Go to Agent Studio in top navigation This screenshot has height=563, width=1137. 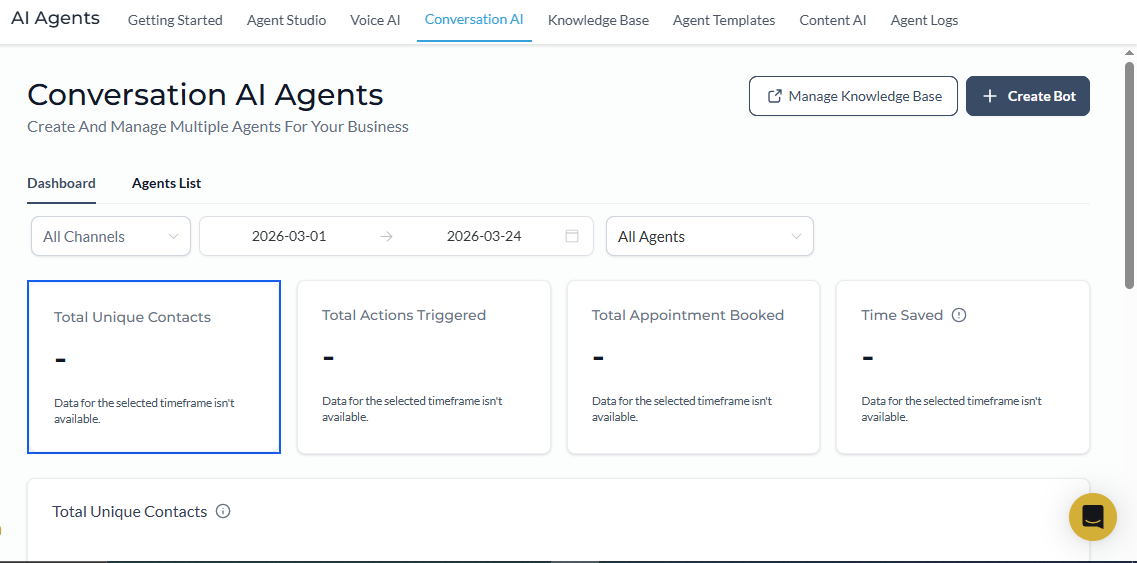point(286,20)
